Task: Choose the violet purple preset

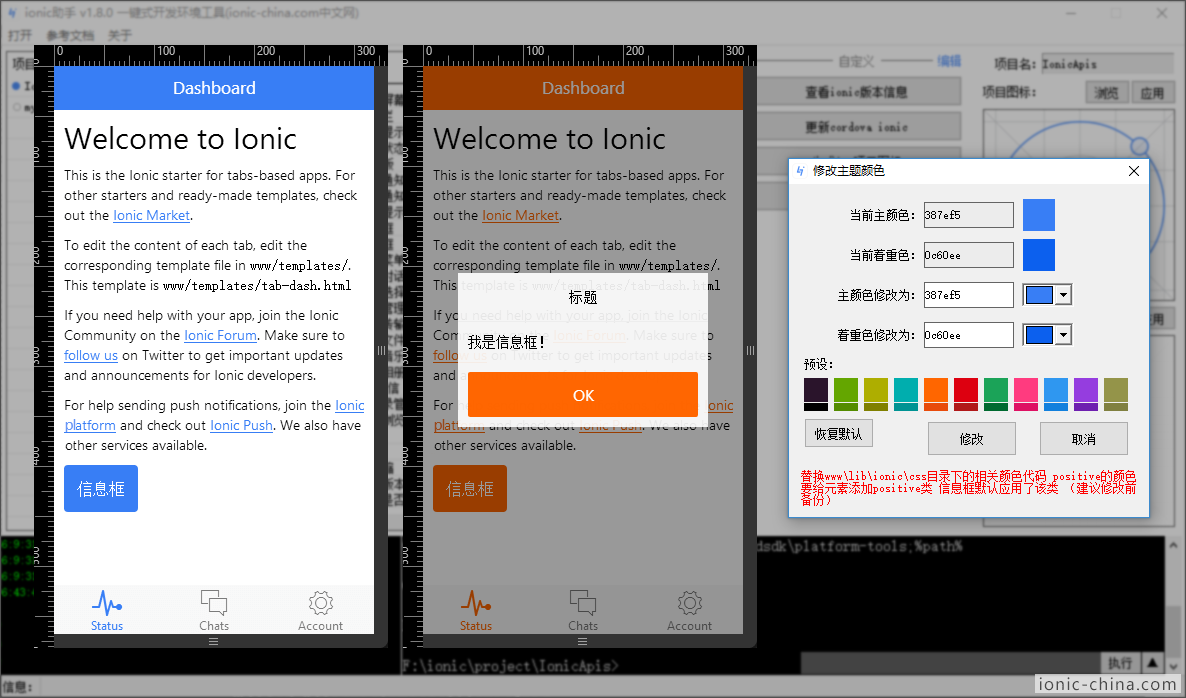Action: [1085, 395]
